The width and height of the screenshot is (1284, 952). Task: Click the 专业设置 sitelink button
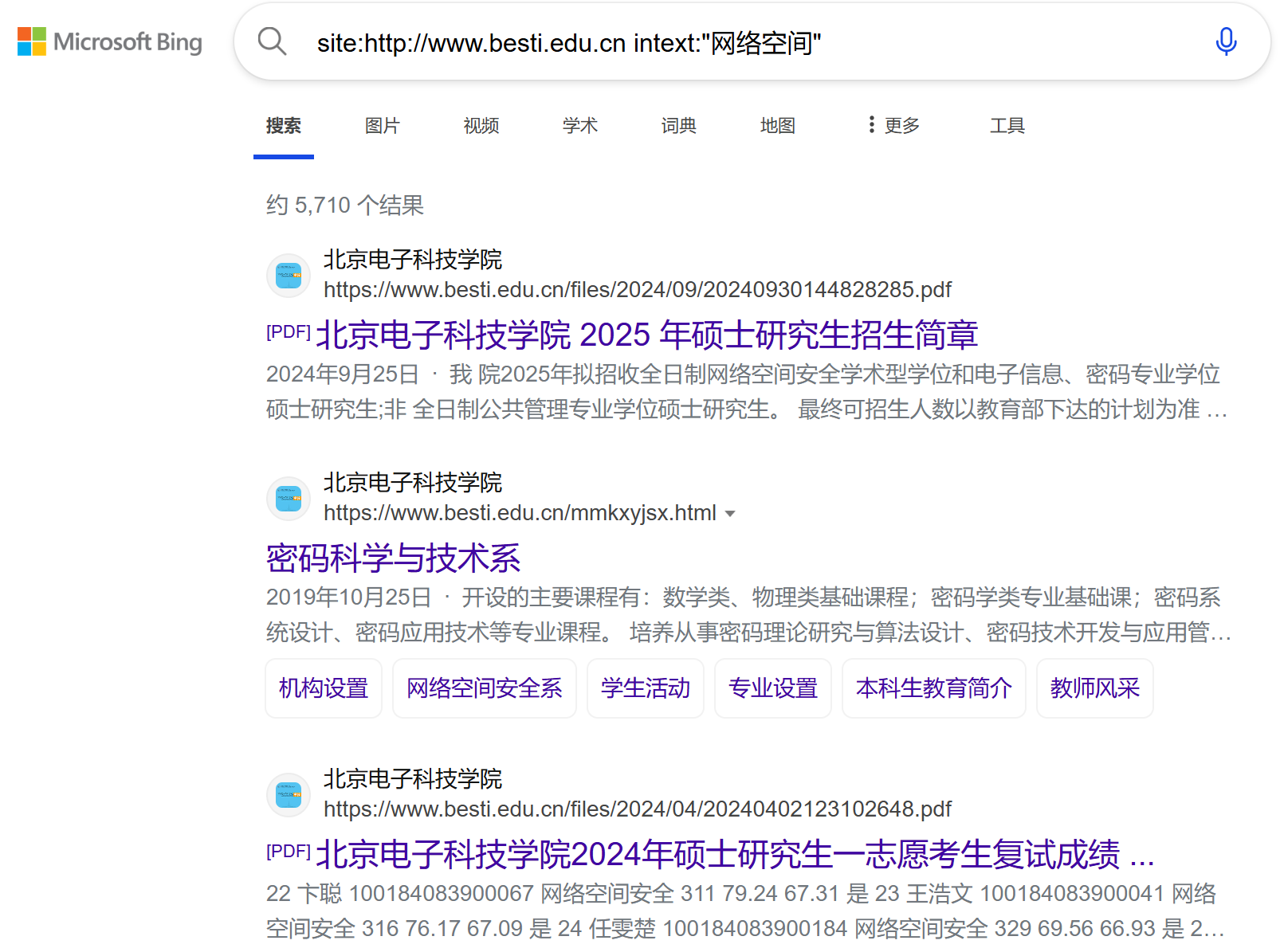coord(773,688)
